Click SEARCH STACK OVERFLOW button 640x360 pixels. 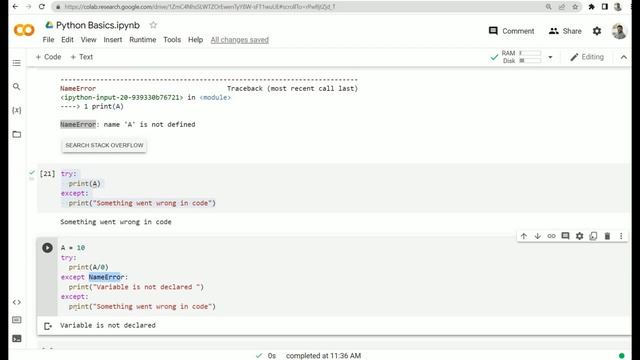click(104, 145)
